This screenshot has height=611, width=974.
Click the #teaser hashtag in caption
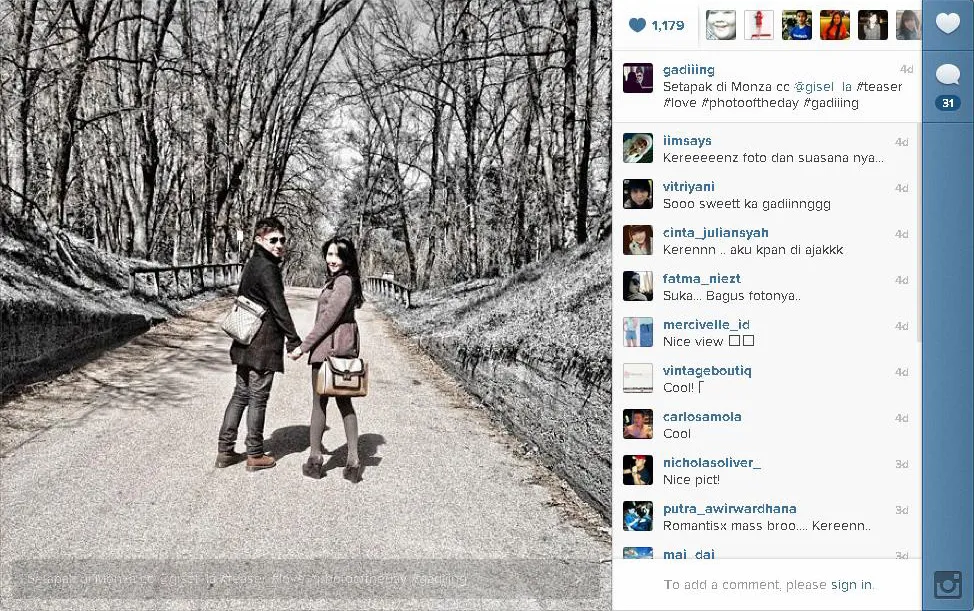pos(879,87)
